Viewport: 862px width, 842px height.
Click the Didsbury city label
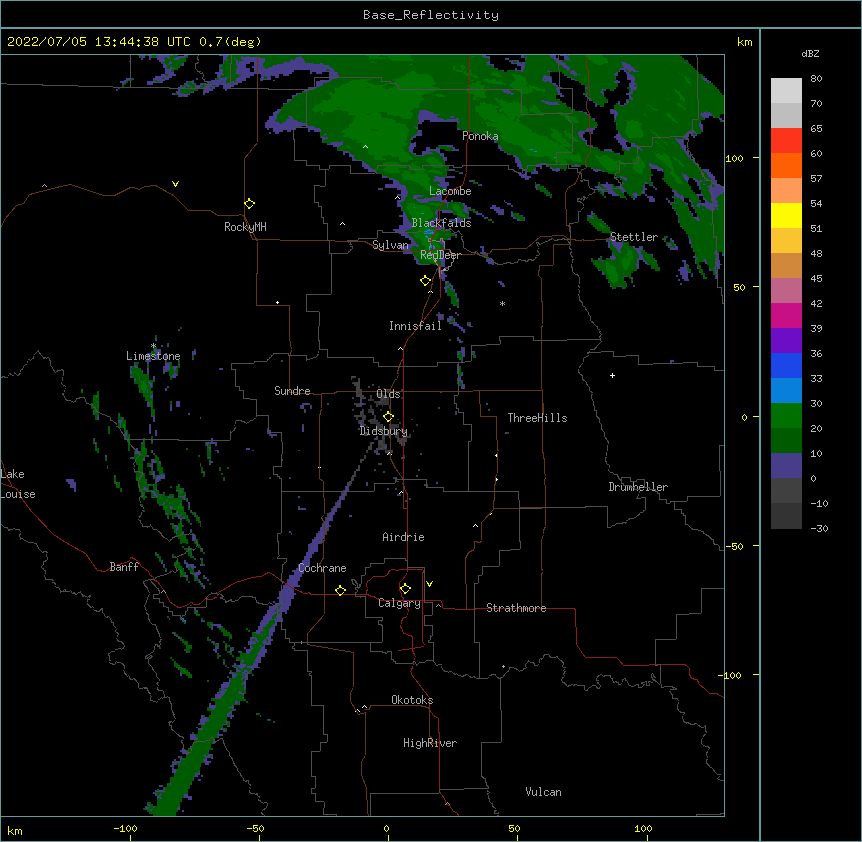[x=383, y=431]
